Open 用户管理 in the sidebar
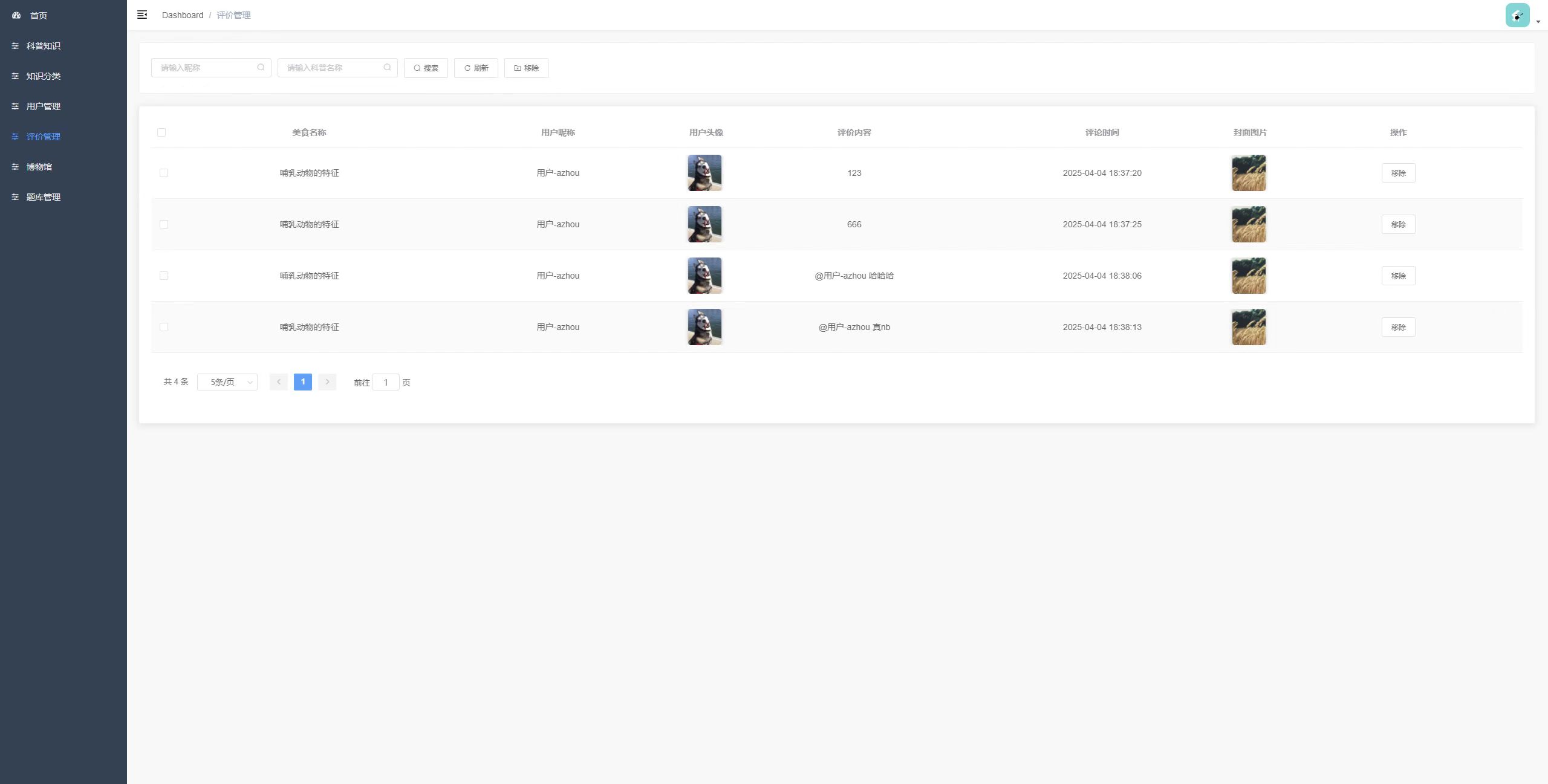This screenshot has height=784, width=1548. point(43,106)
